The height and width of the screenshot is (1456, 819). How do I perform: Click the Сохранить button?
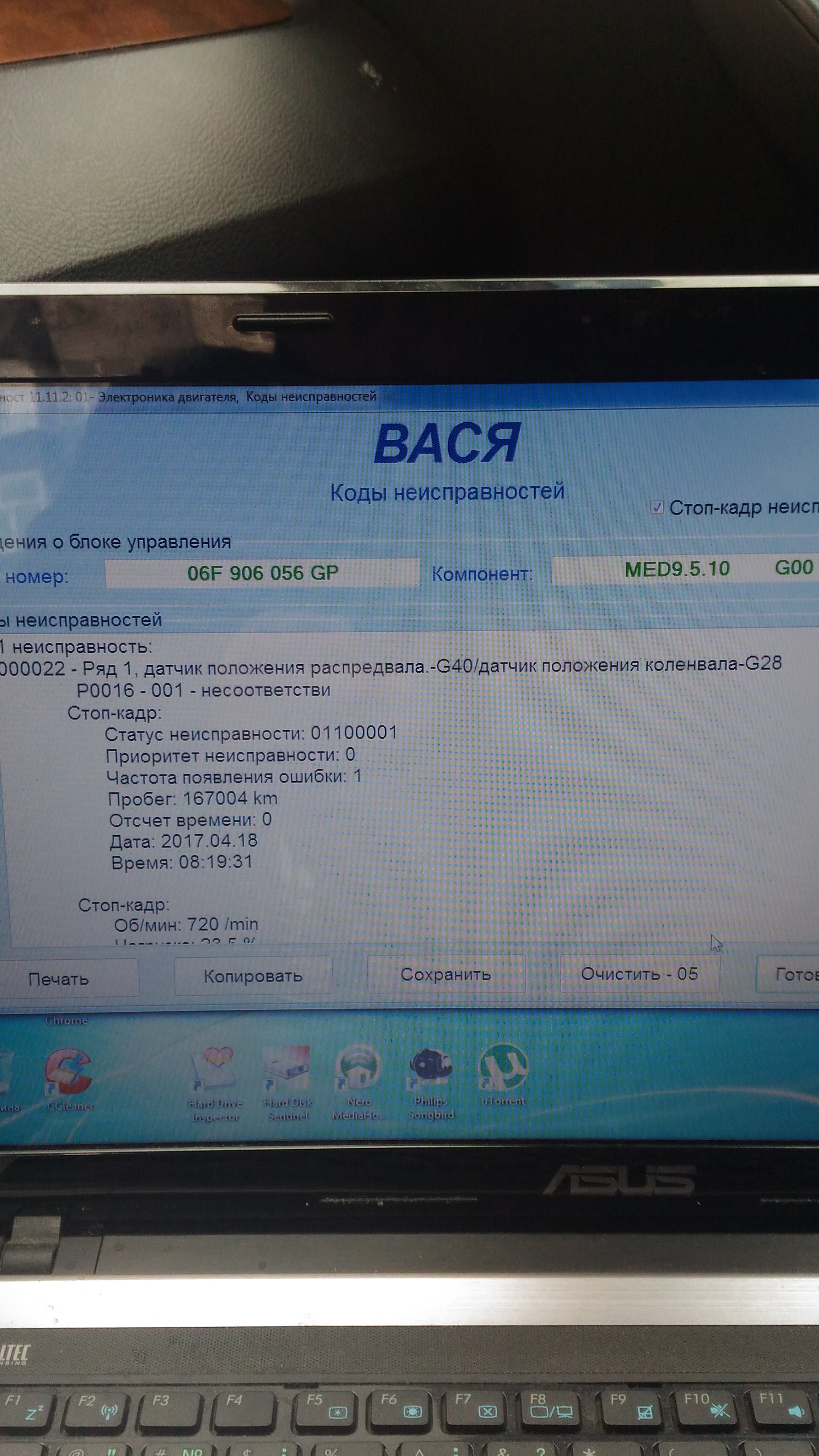click(445, 974)
